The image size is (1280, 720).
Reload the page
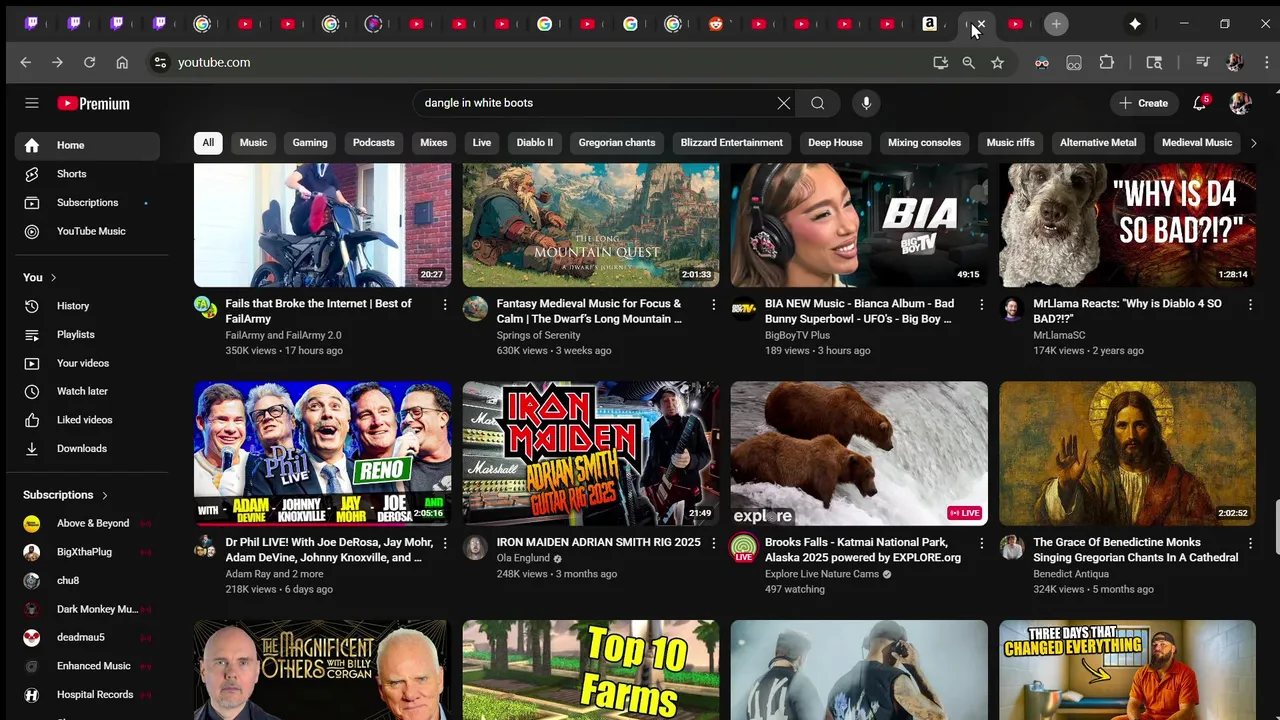[x=89, y=62]
